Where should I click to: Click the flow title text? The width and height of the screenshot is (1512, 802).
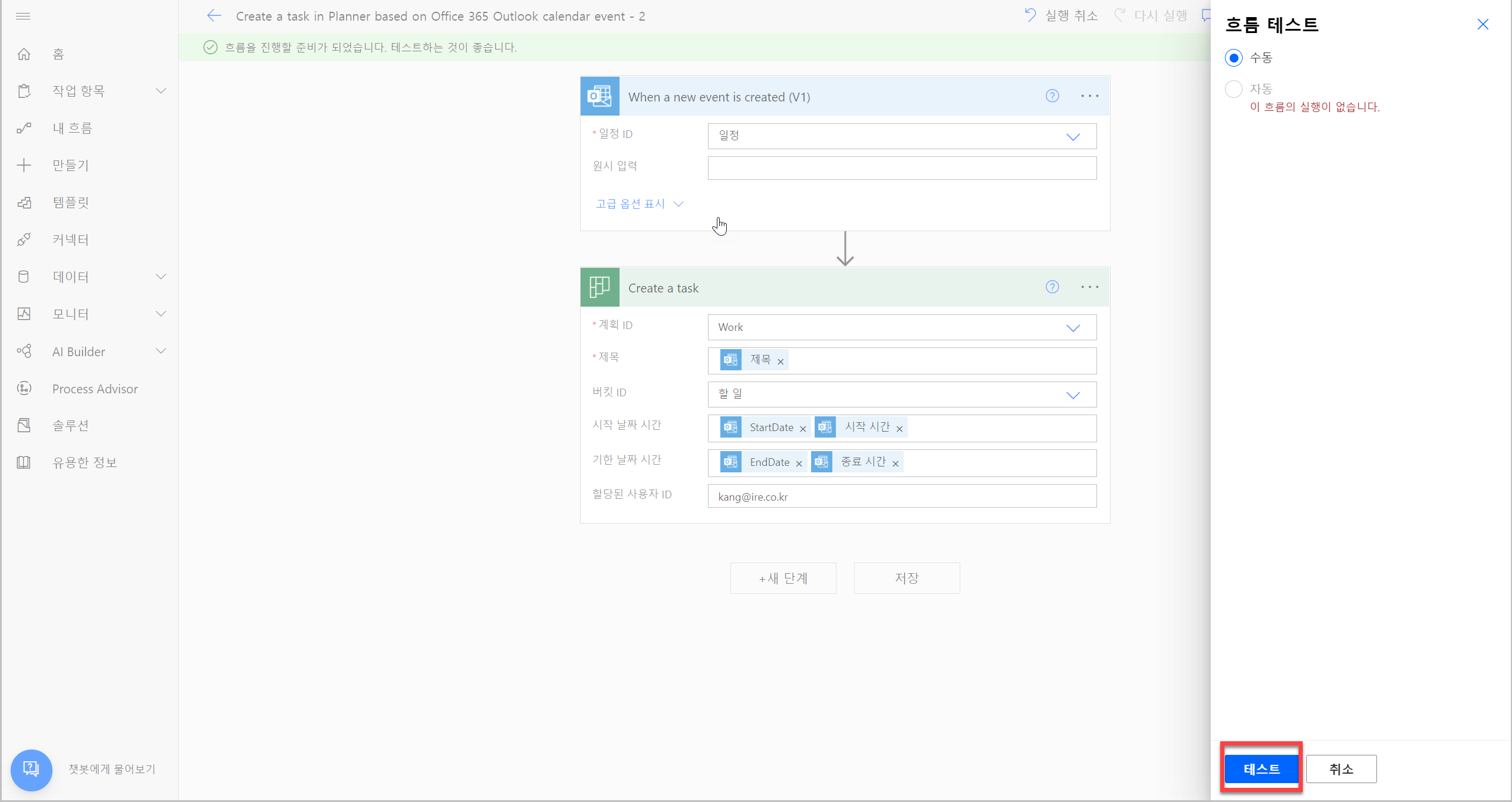coord(440,17)
